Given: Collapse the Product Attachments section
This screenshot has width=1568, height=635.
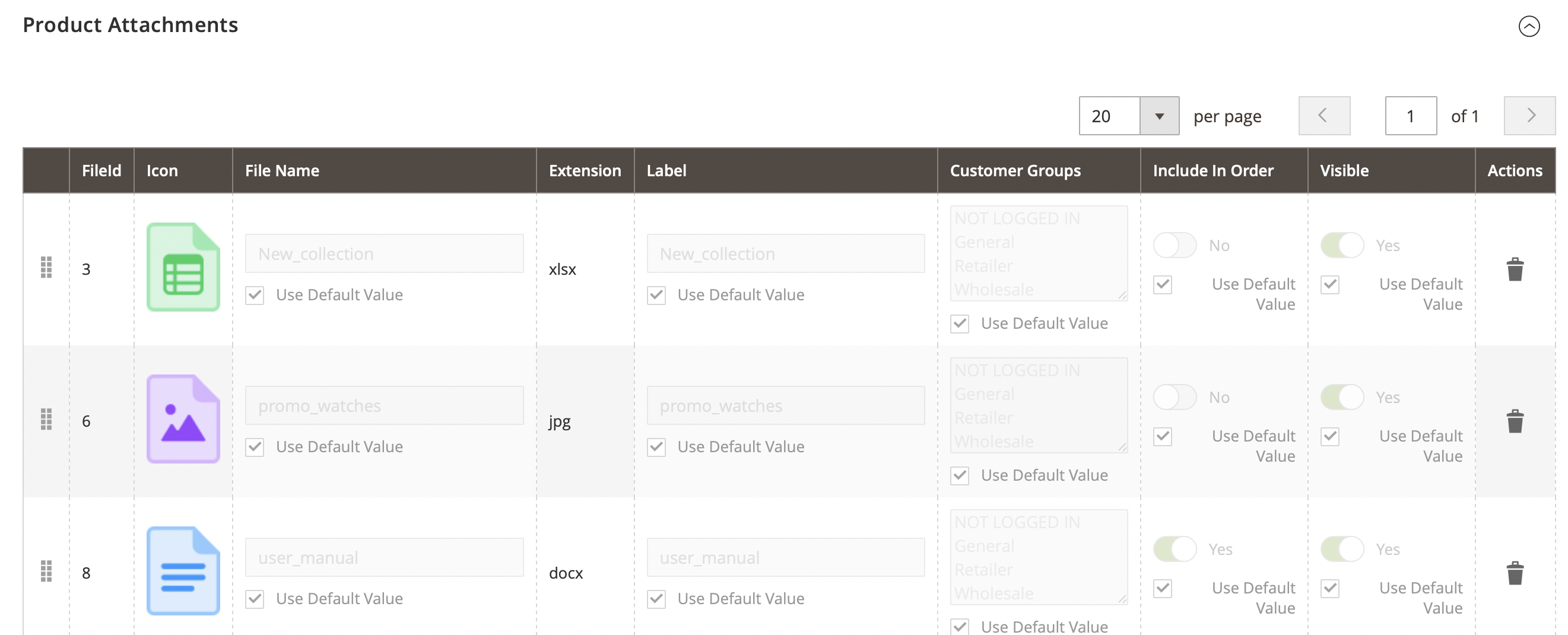Looking at the screenshot, I should click(1528, 26).
